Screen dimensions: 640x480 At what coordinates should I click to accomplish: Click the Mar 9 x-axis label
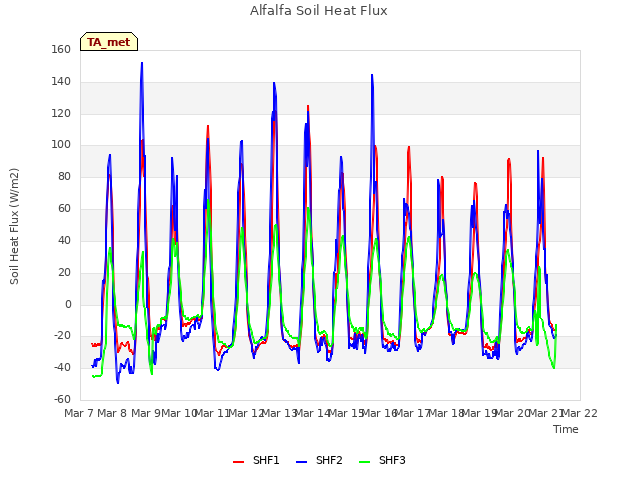pyautogui.click(x=146, y=413)
